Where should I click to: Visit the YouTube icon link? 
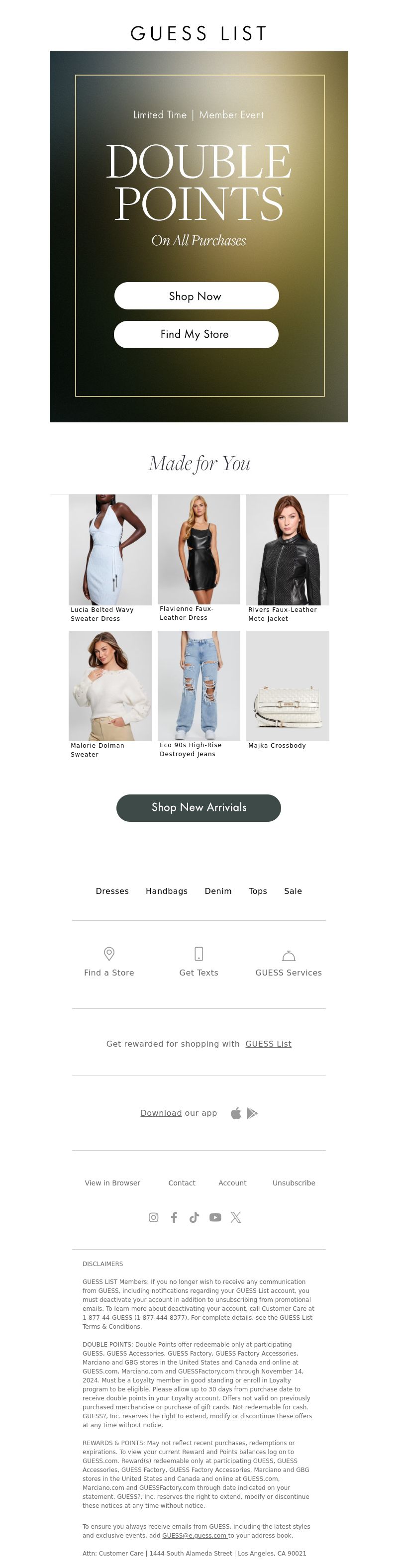215,1217
